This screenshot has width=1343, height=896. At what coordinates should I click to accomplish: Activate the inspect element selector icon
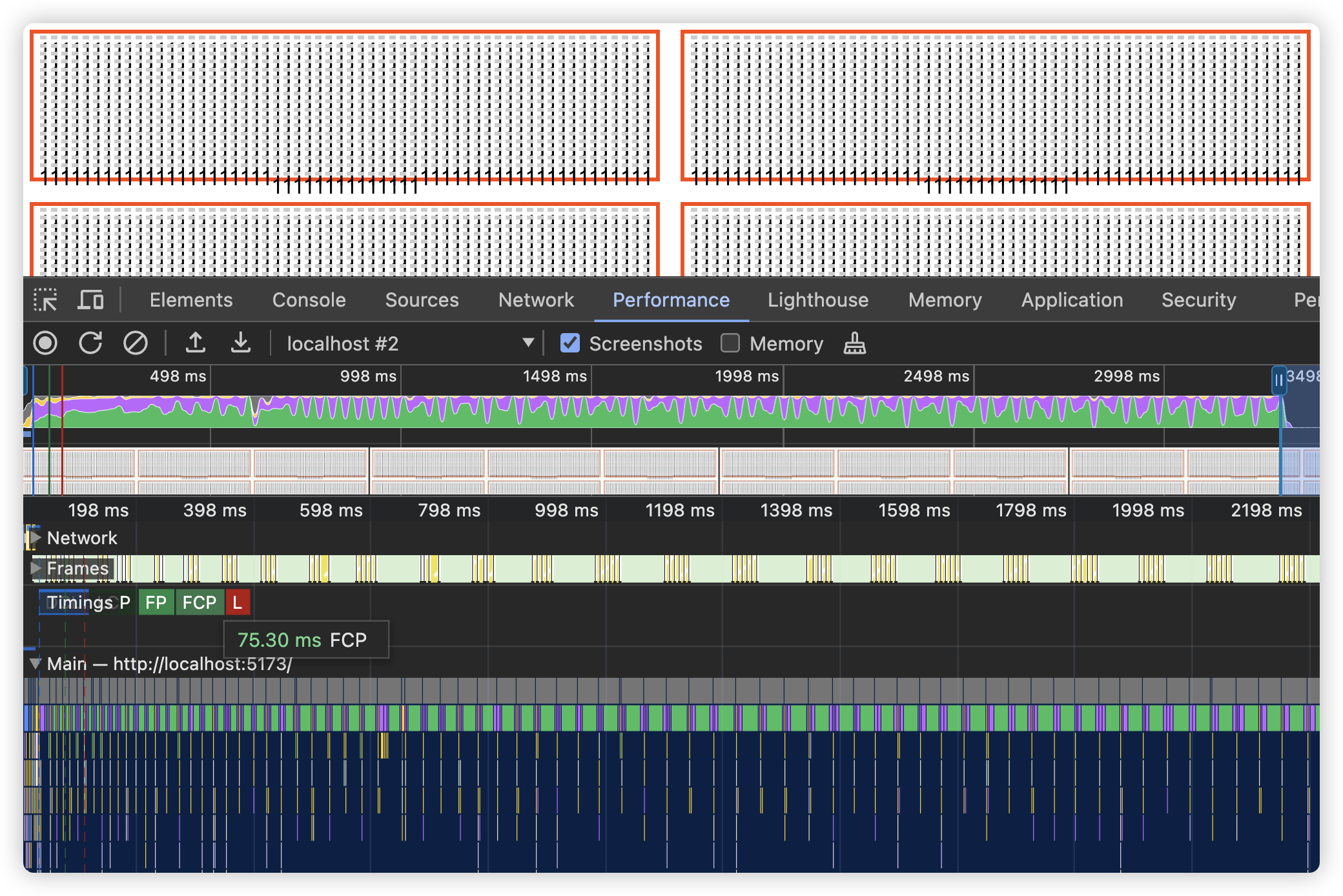click(x=45, y=300)
